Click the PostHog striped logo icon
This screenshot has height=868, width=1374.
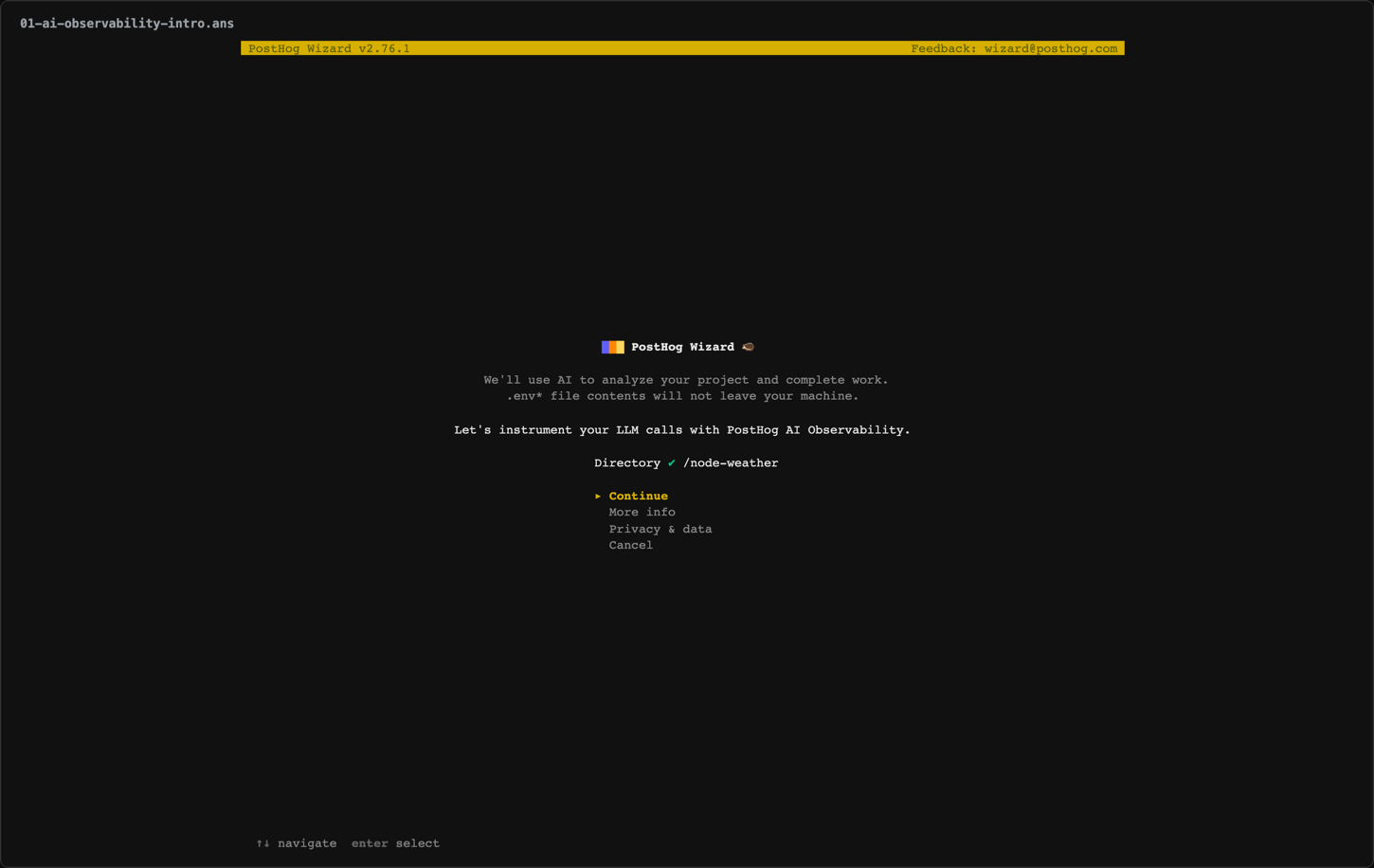pos(612,347)
